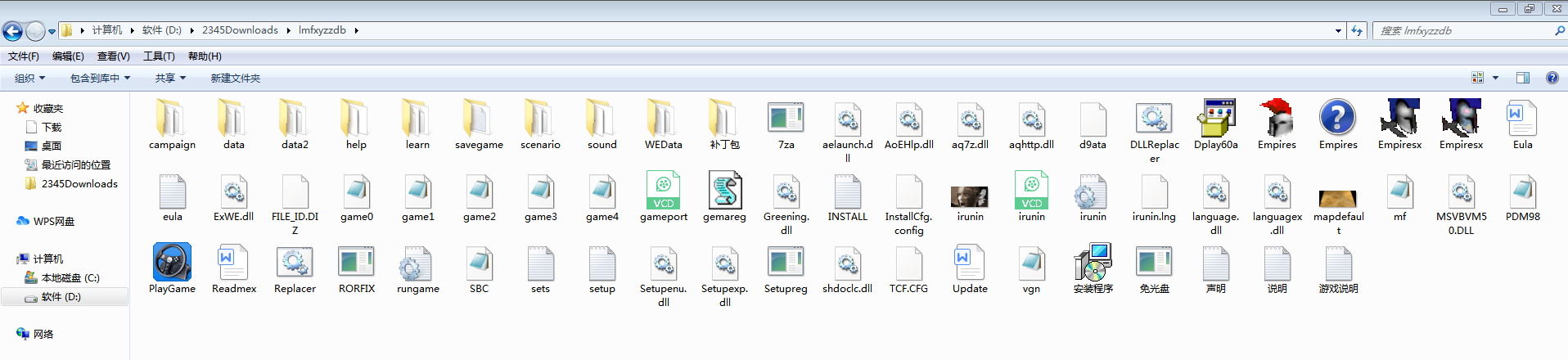Open the 文件(F) menu
1568x360 pixels.
pos(24,56)
